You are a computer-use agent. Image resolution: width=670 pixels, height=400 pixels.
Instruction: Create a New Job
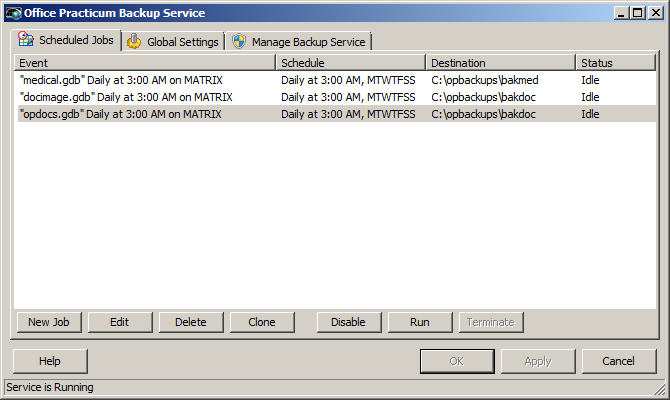click(x=49, y=322)
